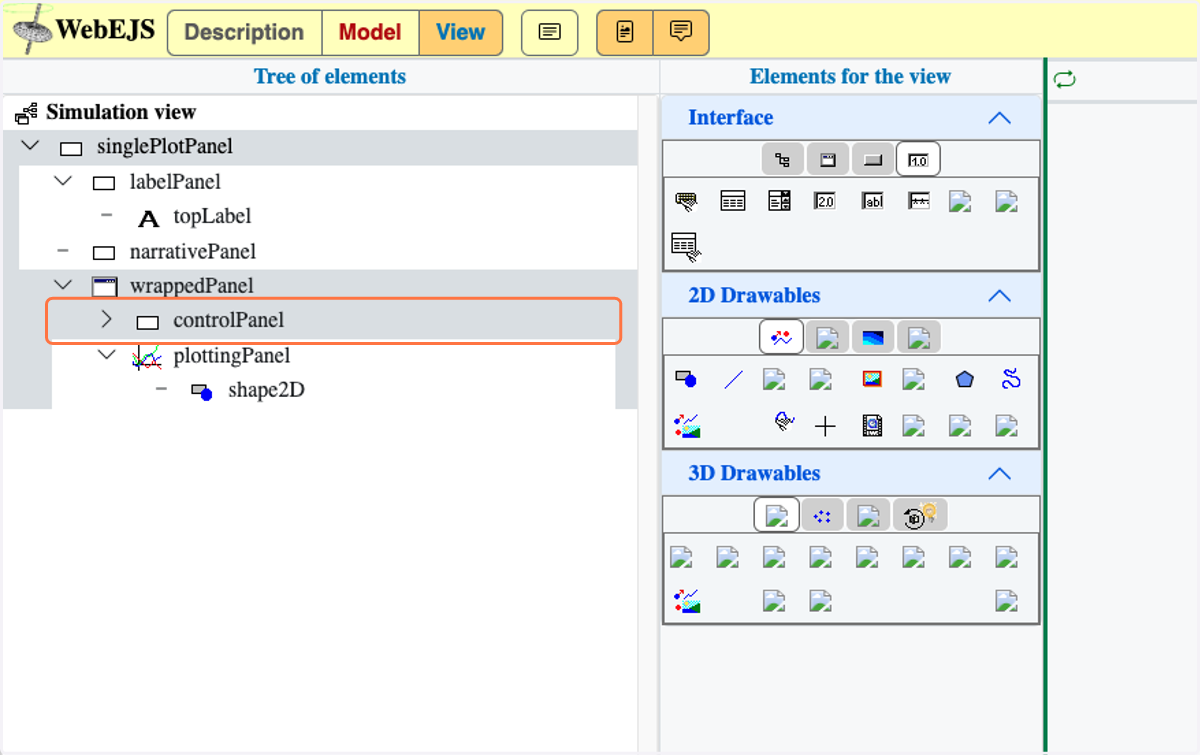This screenshot has width=1200, height=755.
Task: Select the wrappedPanel element
Action: coord(192,286)
